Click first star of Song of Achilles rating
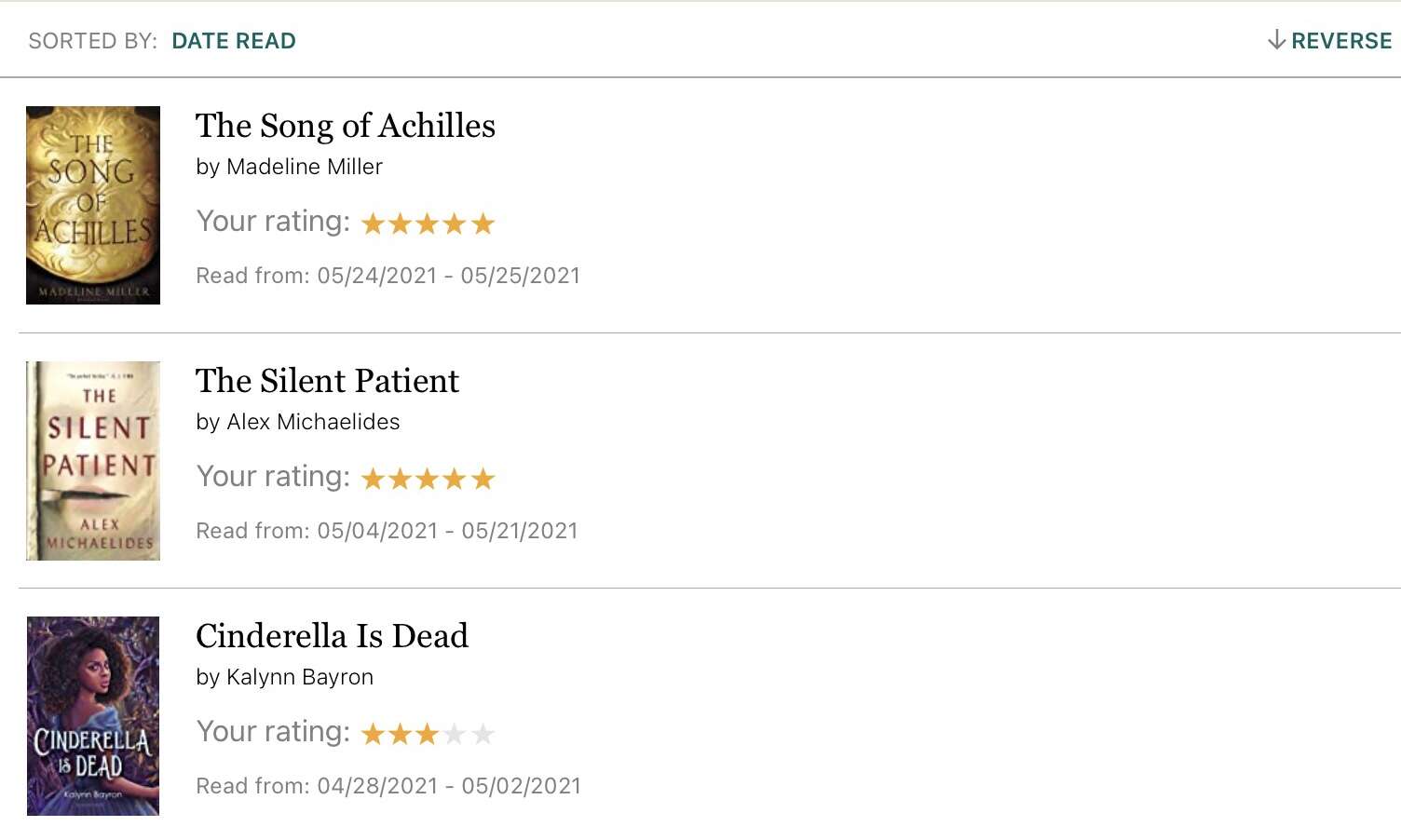 point(373,224)
